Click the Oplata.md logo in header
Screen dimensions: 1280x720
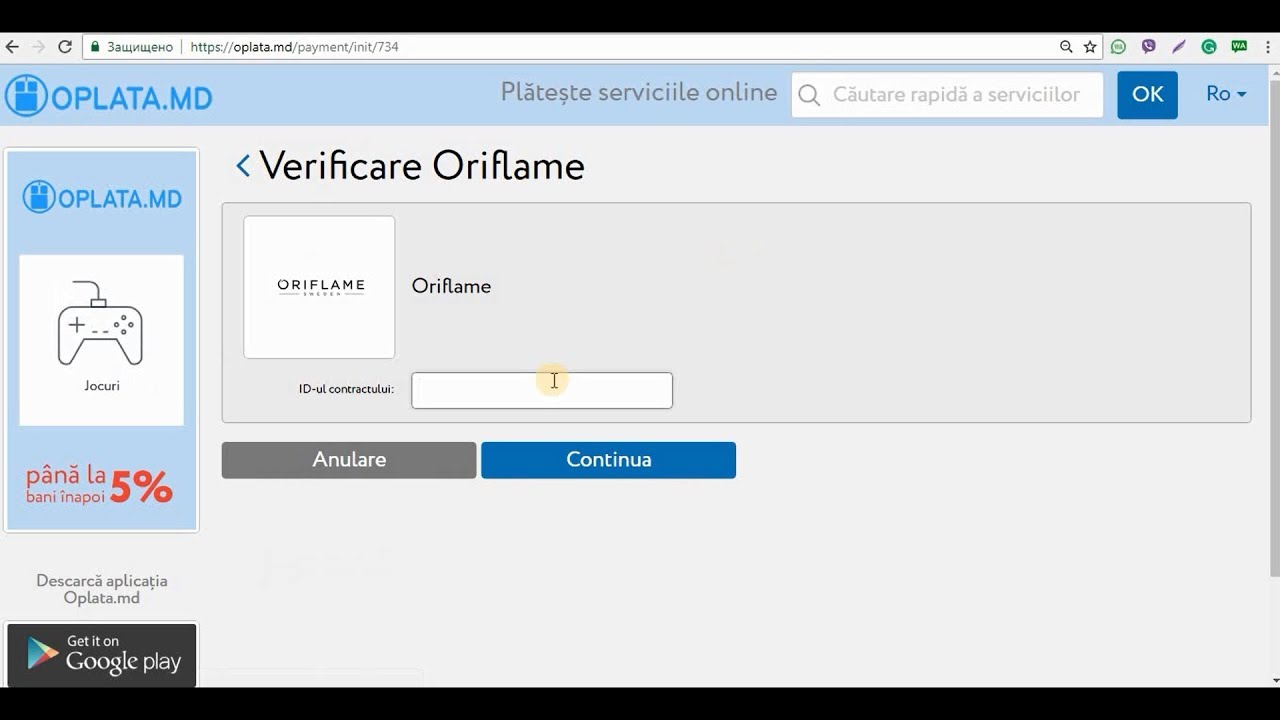point(109,96)
